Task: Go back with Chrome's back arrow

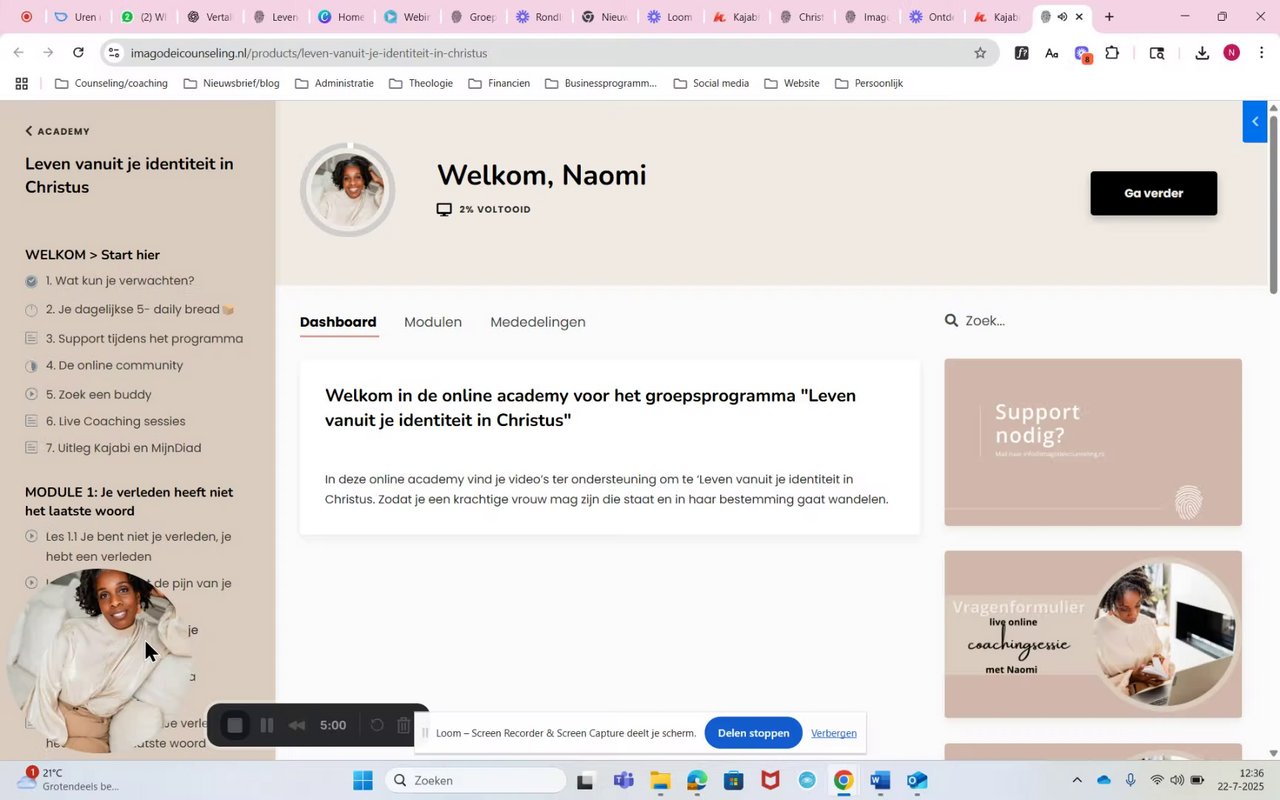Action: point(18,53)
